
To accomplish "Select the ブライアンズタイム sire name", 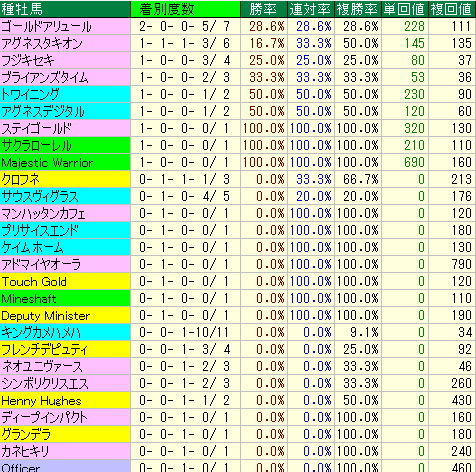I will coord(45,77).
